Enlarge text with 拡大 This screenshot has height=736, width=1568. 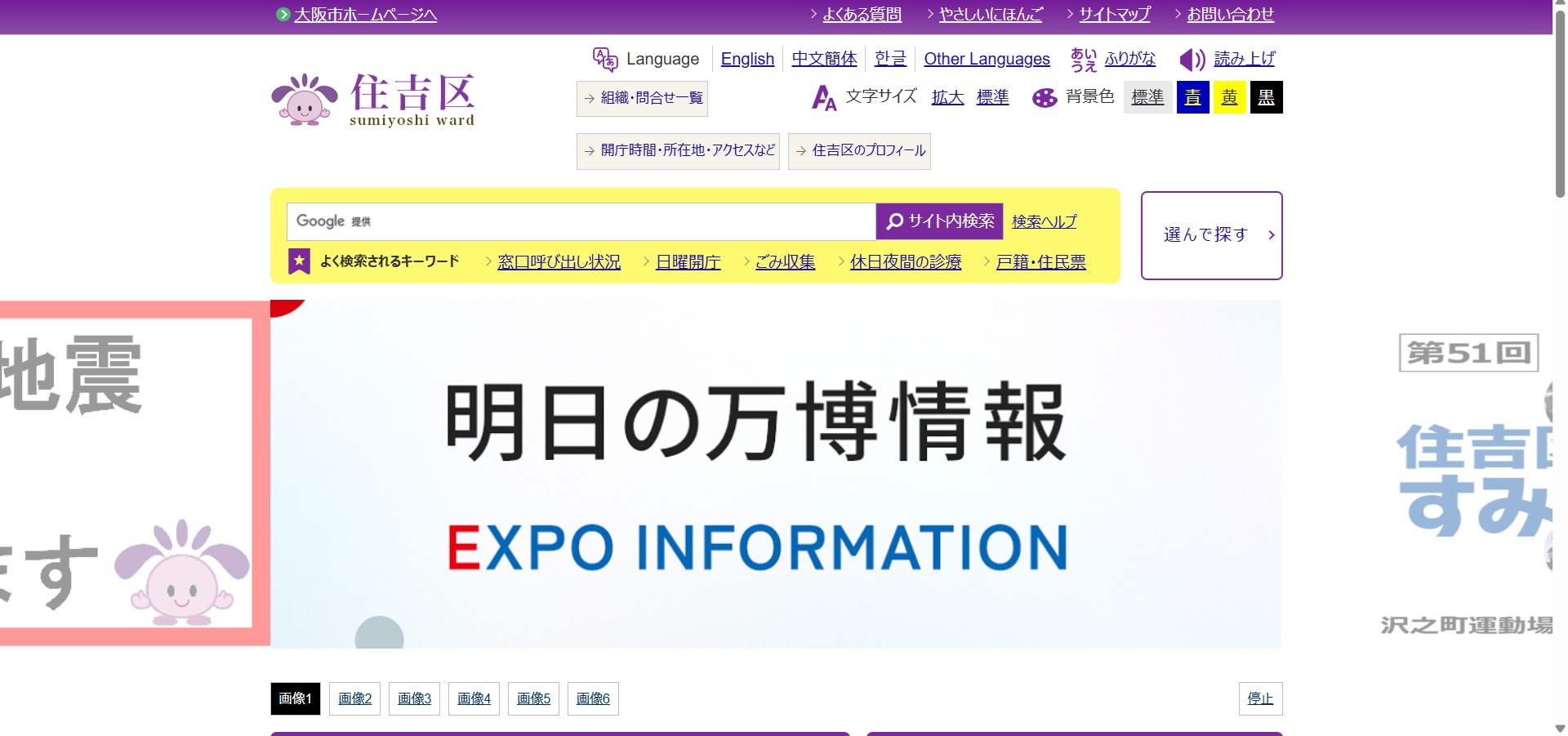[x=947, y=97]
